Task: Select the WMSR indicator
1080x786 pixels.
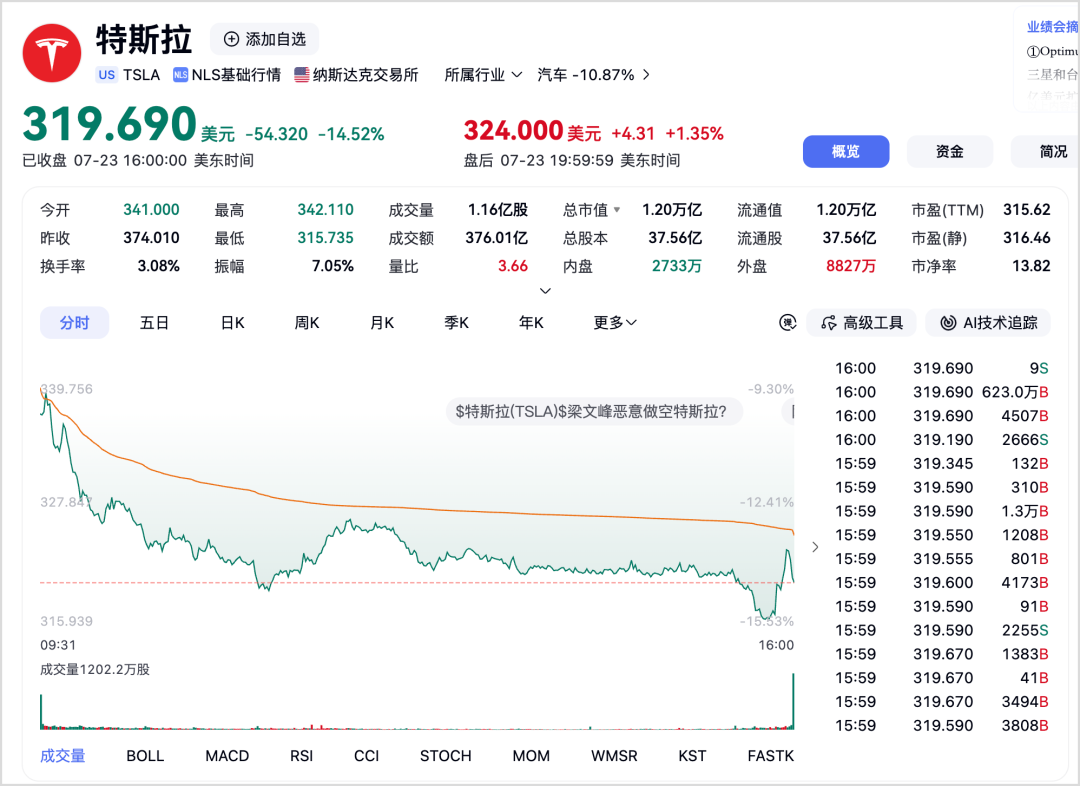Action: (614, 756)
